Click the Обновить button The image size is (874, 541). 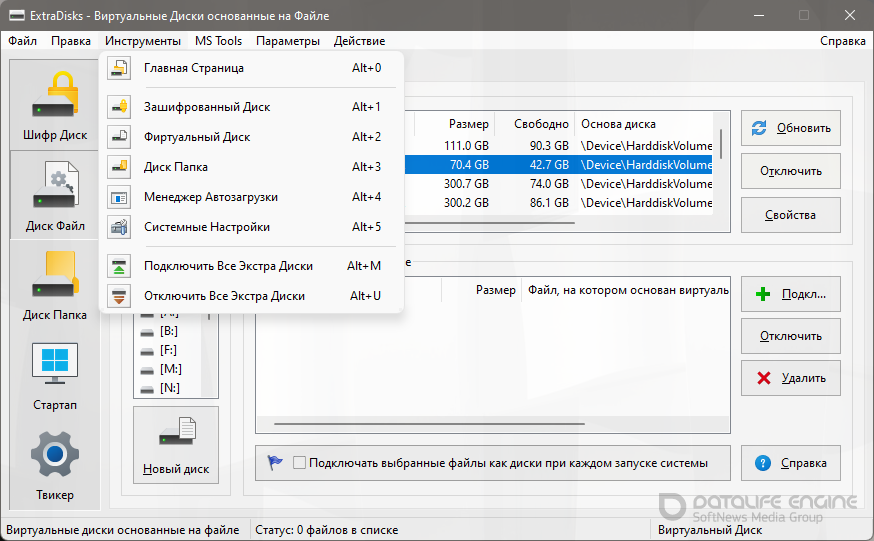(790, 128)
